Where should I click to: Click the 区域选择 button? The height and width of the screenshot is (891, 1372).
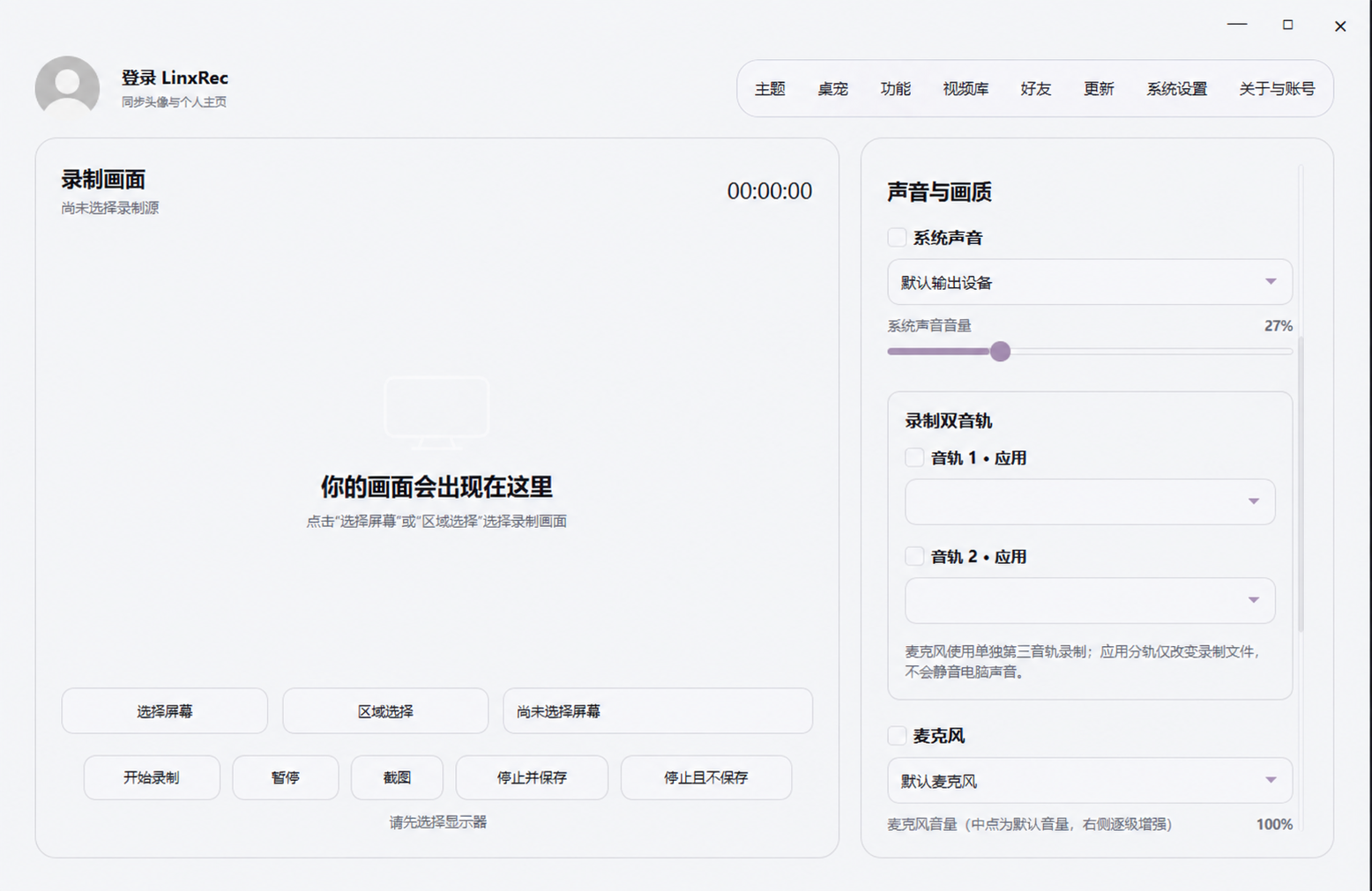[385, 711]
